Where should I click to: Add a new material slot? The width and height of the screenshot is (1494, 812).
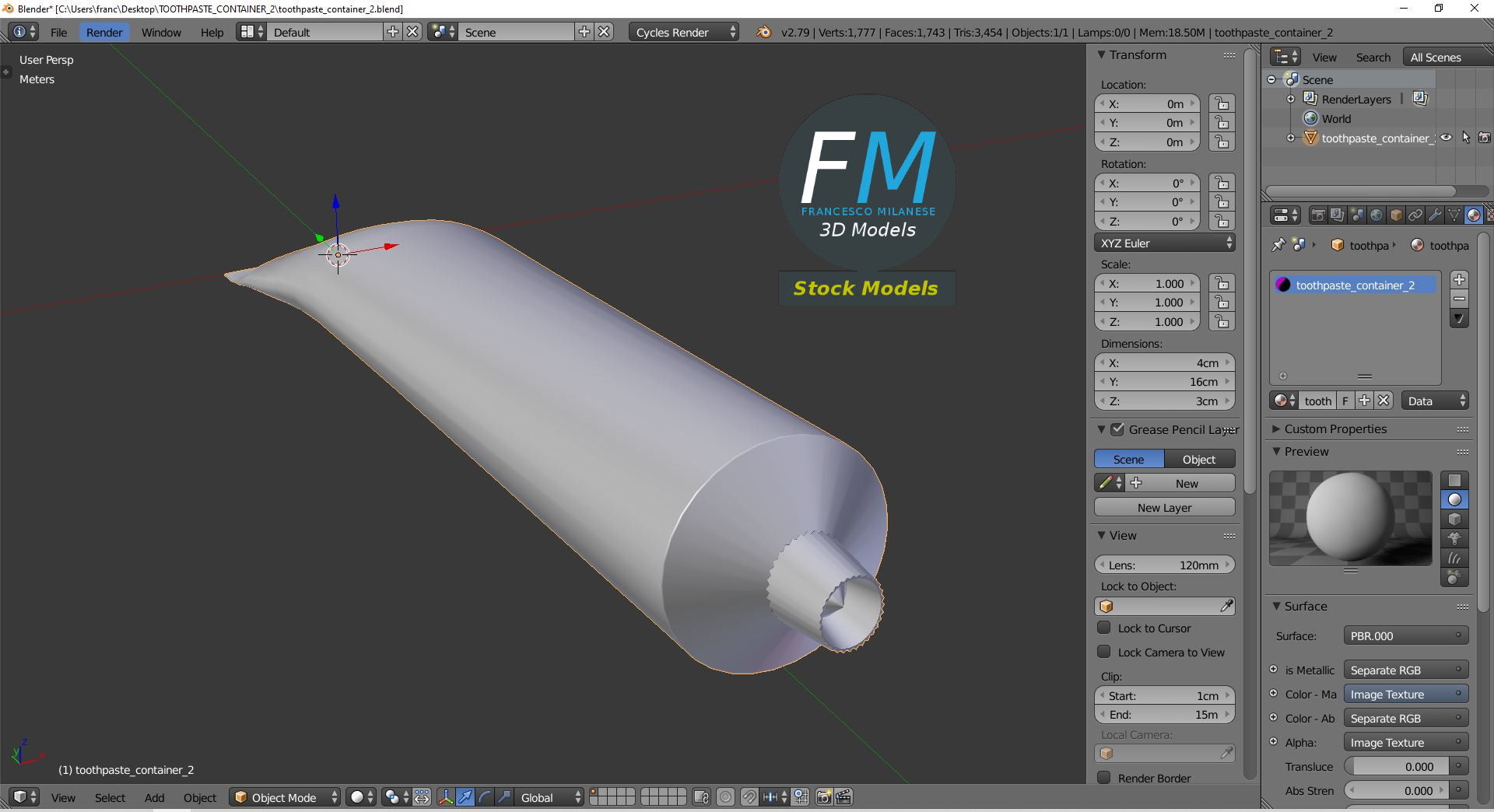tap(1460, 280)
